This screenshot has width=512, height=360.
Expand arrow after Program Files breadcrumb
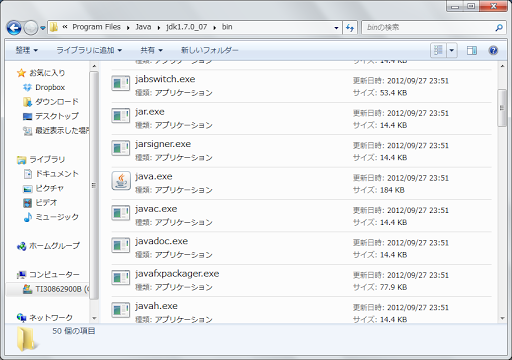(128, 27)
